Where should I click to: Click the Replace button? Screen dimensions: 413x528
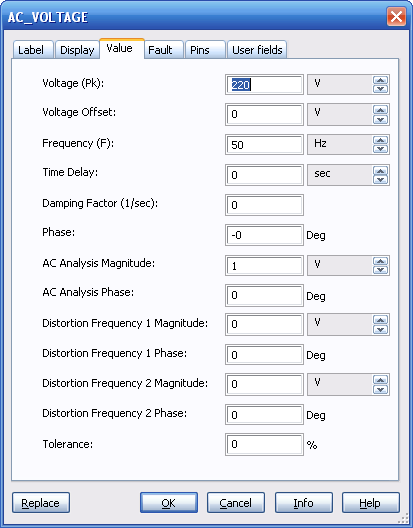[x=41, y=503]
